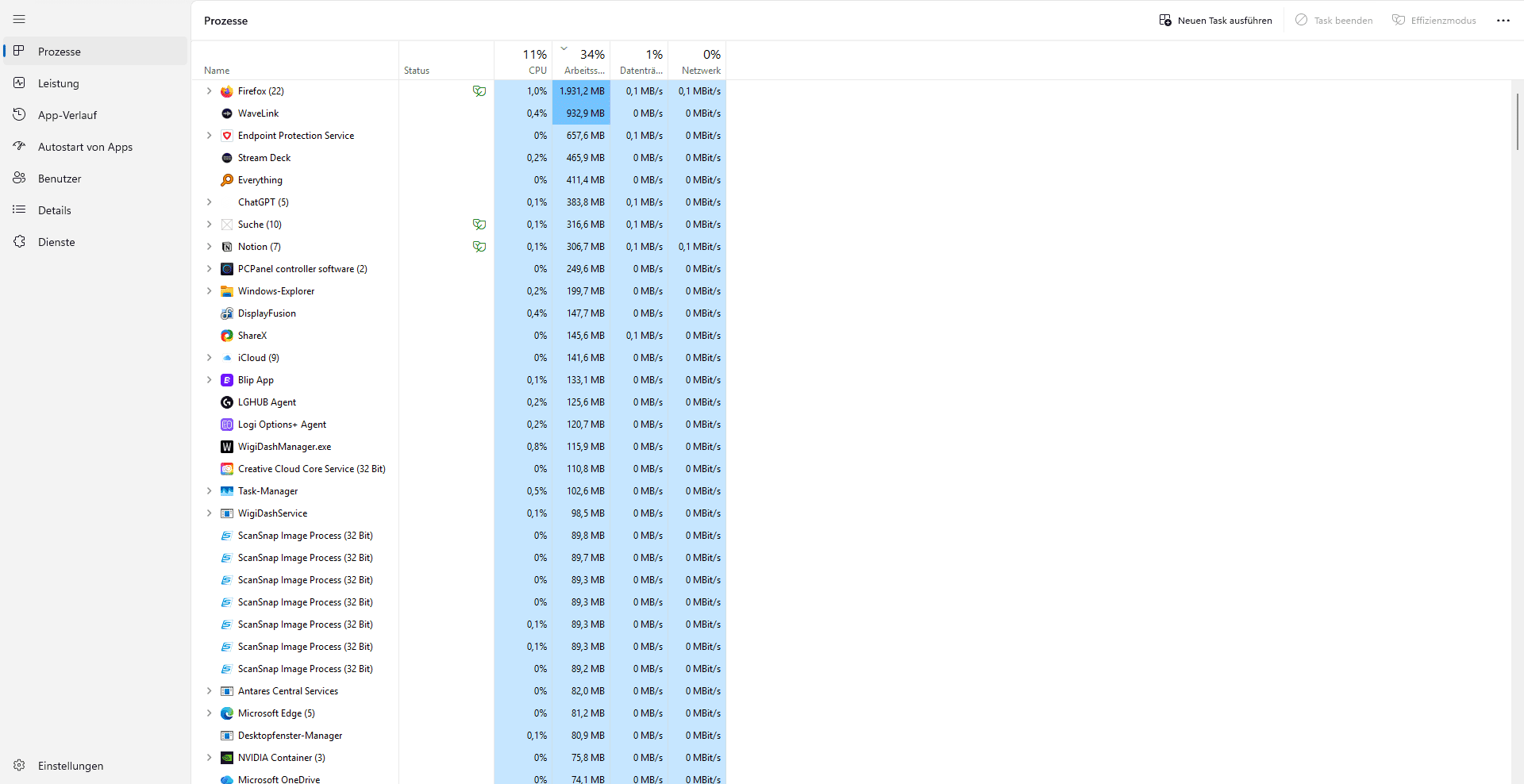The width and height of the screenshot is (1524, 784).
Task: Click the Endpoint Protection Service shield icon
Action: 227,136
